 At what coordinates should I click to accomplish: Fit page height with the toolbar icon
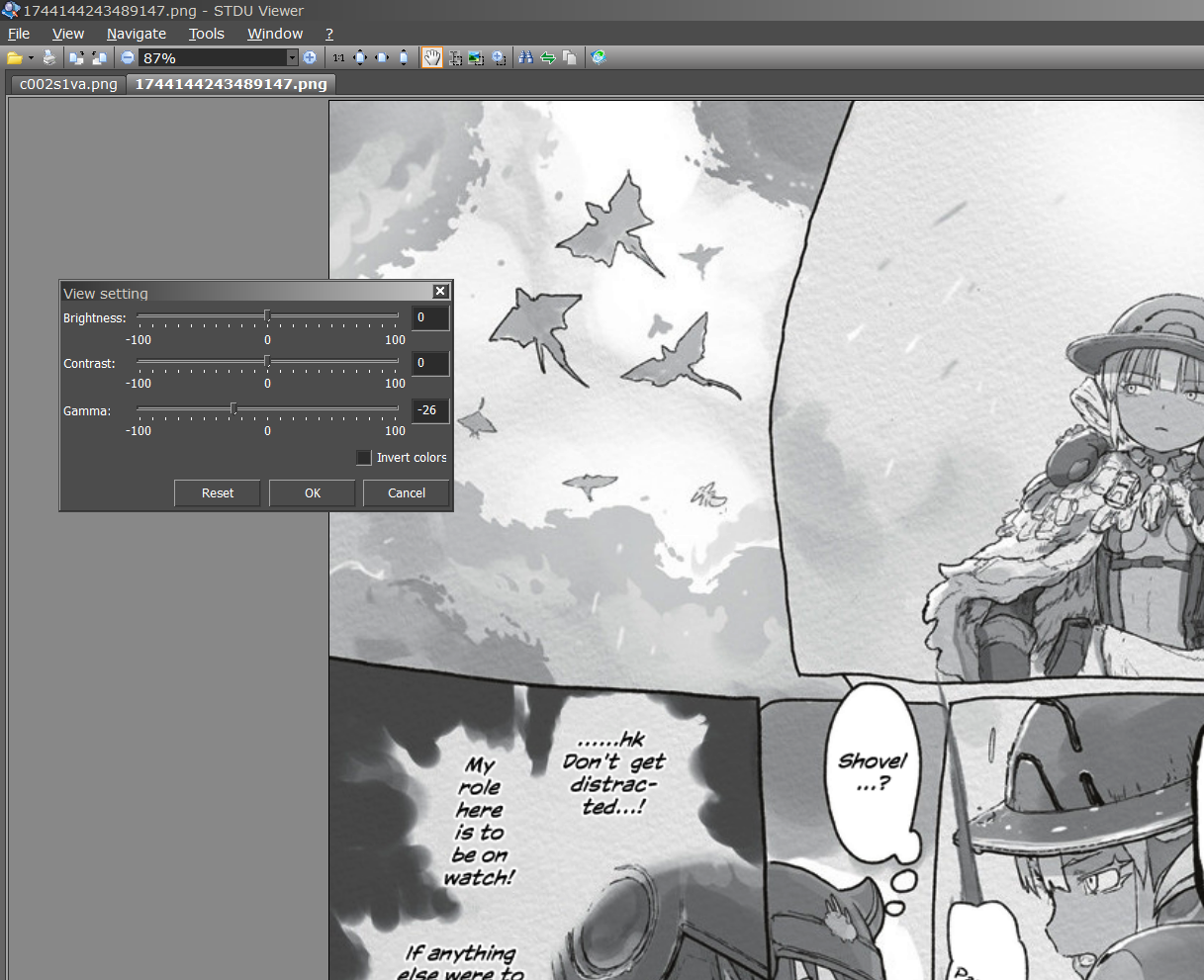[x=404, y=57]
